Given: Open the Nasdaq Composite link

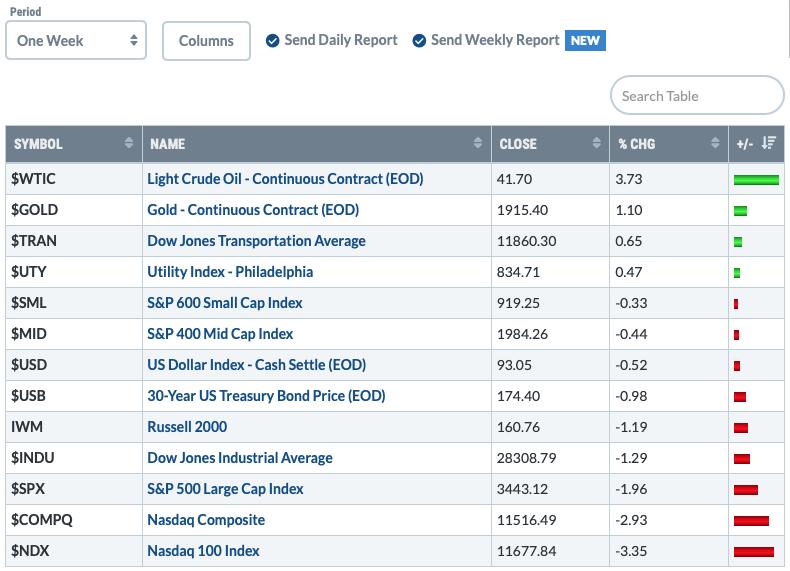Looking at the screenshot, I should tap(206, 520).
